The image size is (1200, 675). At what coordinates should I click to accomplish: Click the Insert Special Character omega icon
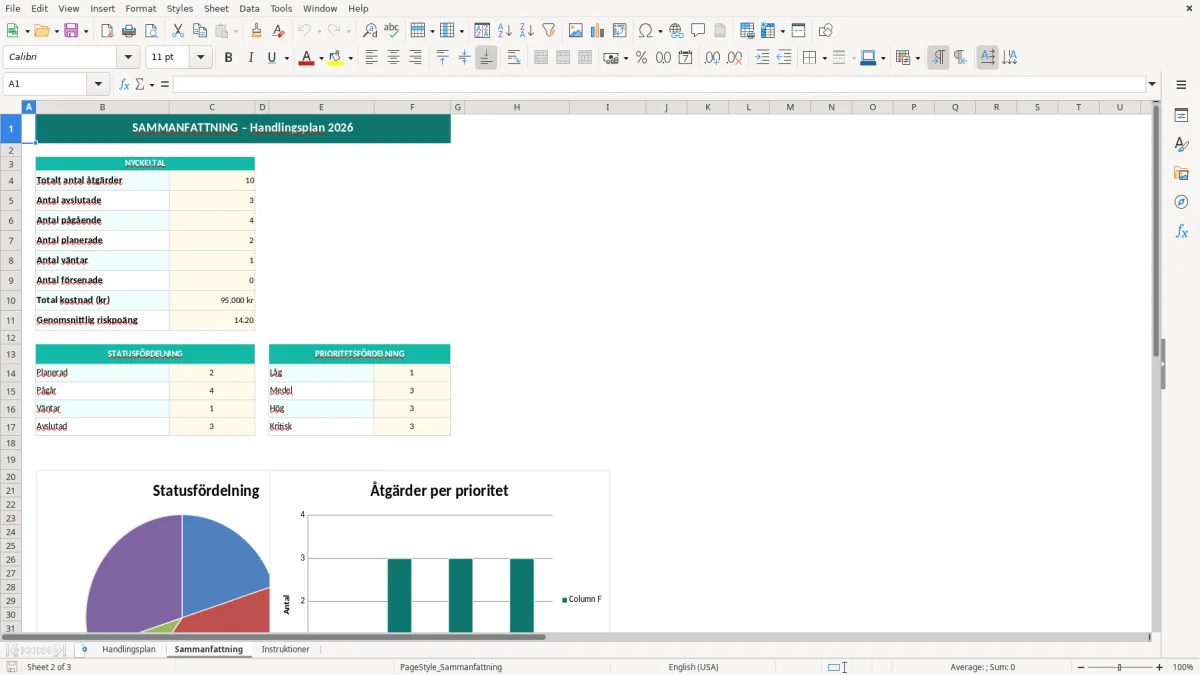646,31
